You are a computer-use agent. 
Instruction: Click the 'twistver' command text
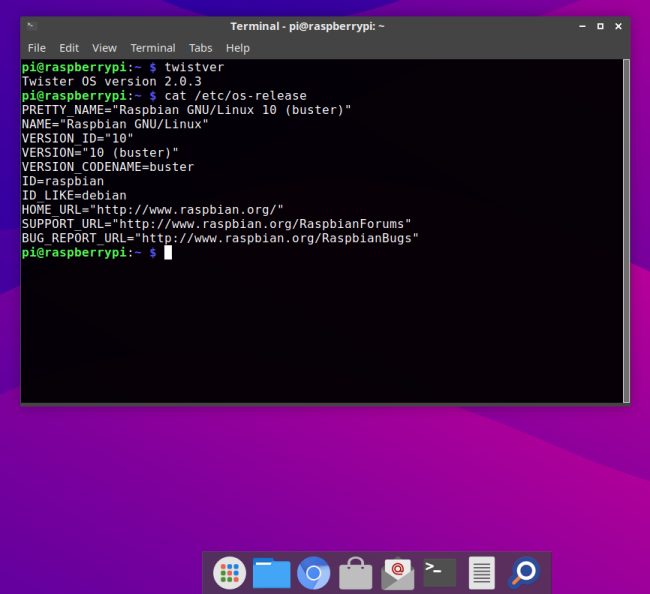tap(194, 67)
